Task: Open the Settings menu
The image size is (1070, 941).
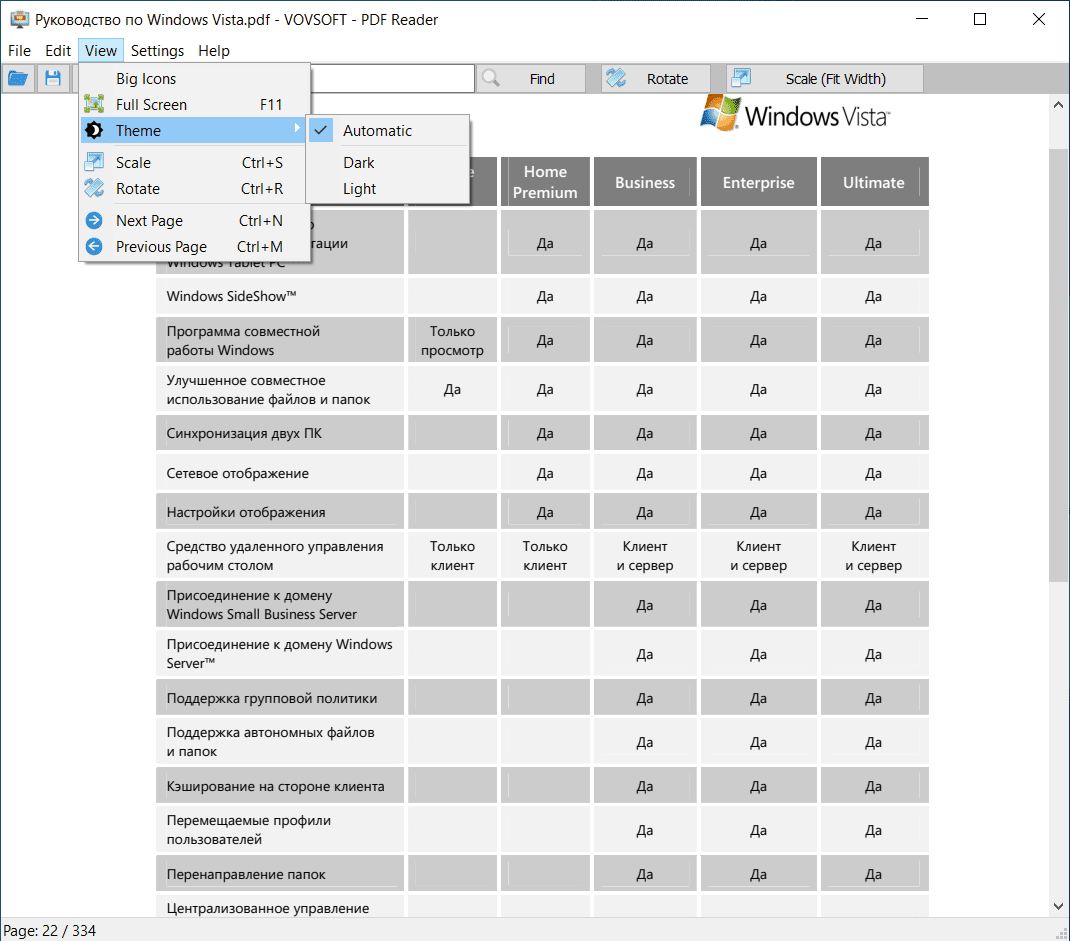Action: 157,50
